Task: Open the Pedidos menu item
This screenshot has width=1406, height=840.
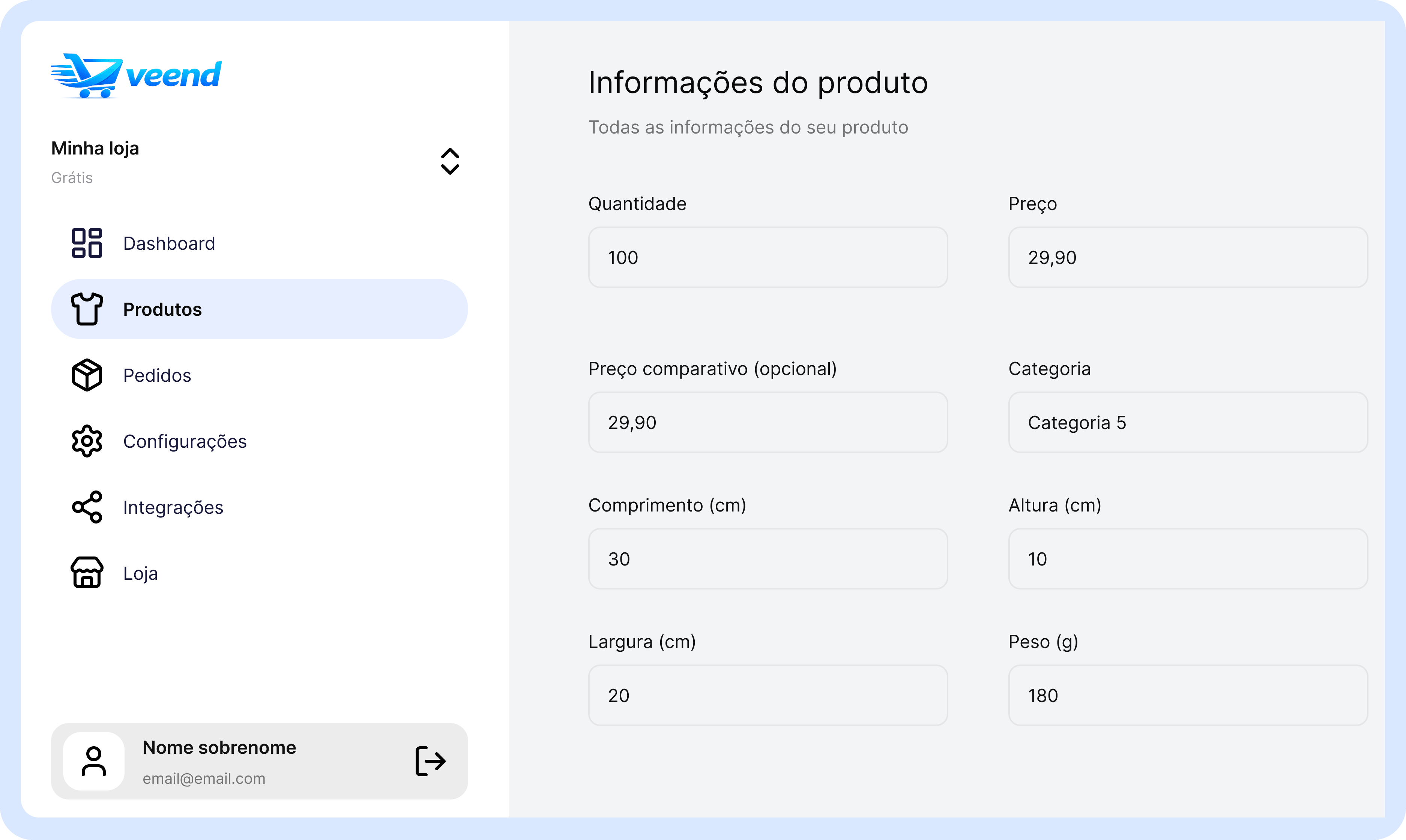Action: coord(259,375)
